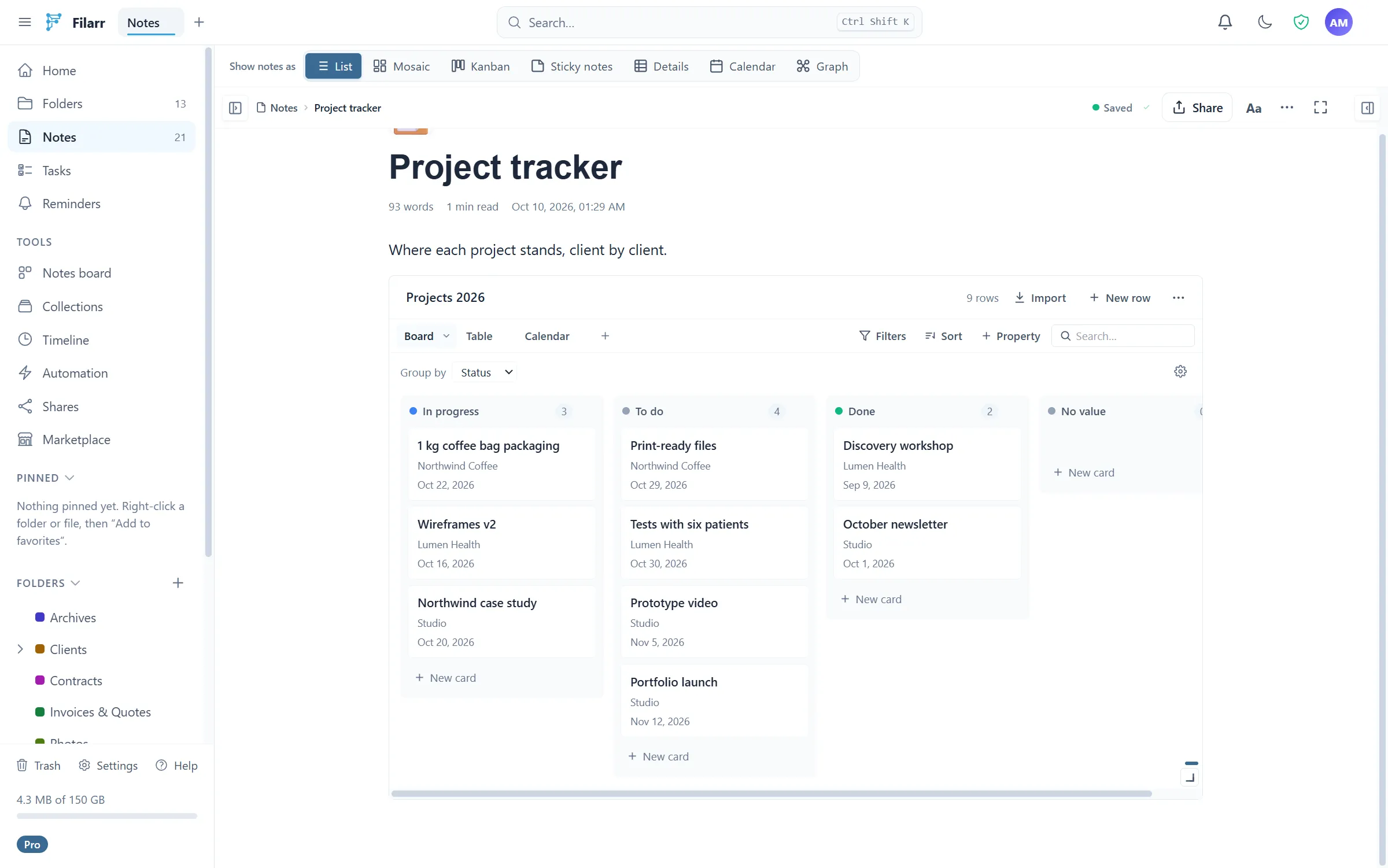This screenshot has width=1388, height=868.
Task: Switch to the Table view tab
Action: point(479,336)
